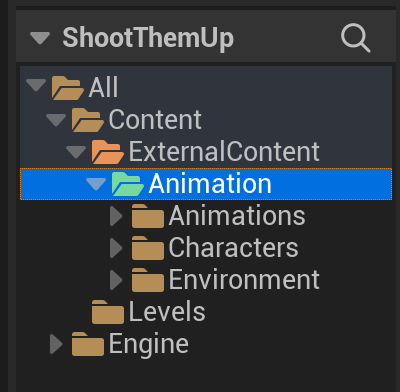Click the Characters folder icon
Viewport: 400px width, 392px height.
(148, 248)
